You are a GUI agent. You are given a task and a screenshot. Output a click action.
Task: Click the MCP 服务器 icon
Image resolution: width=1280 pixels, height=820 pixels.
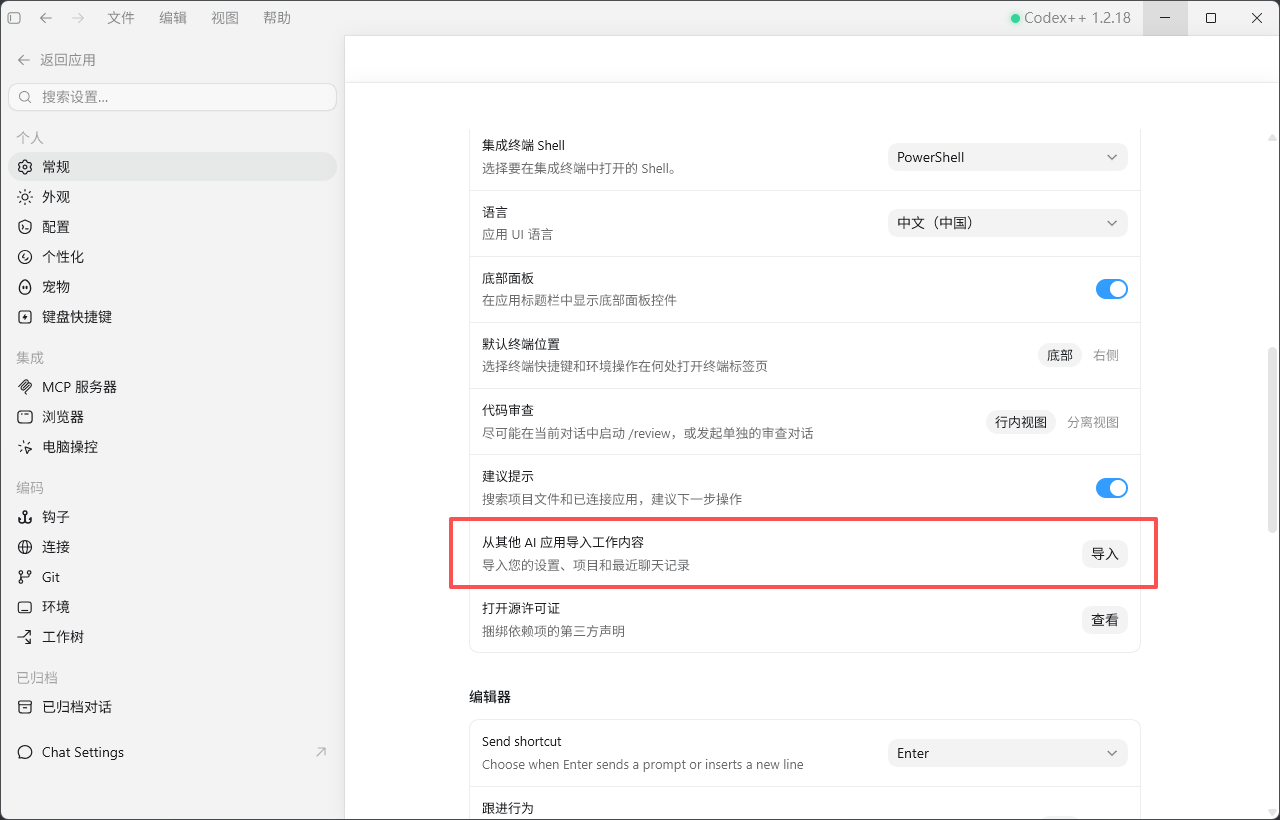pyautogui.click(x=25, y=387)
